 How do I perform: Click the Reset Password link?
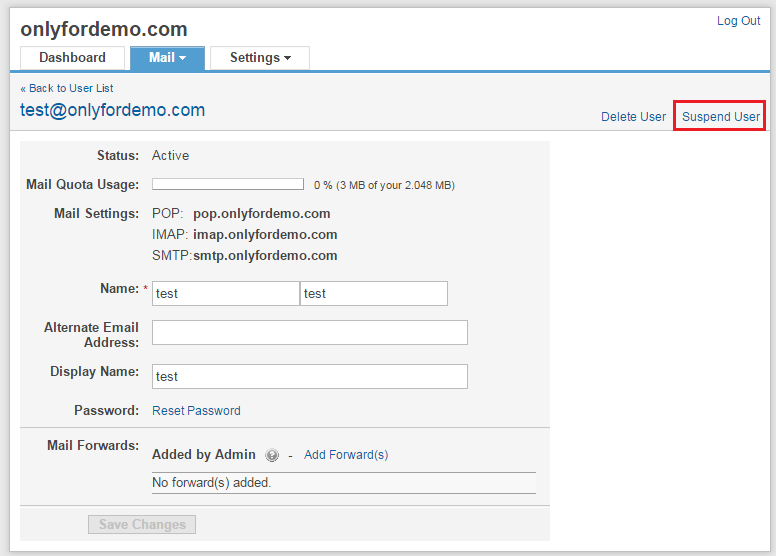tap(196, 411)
